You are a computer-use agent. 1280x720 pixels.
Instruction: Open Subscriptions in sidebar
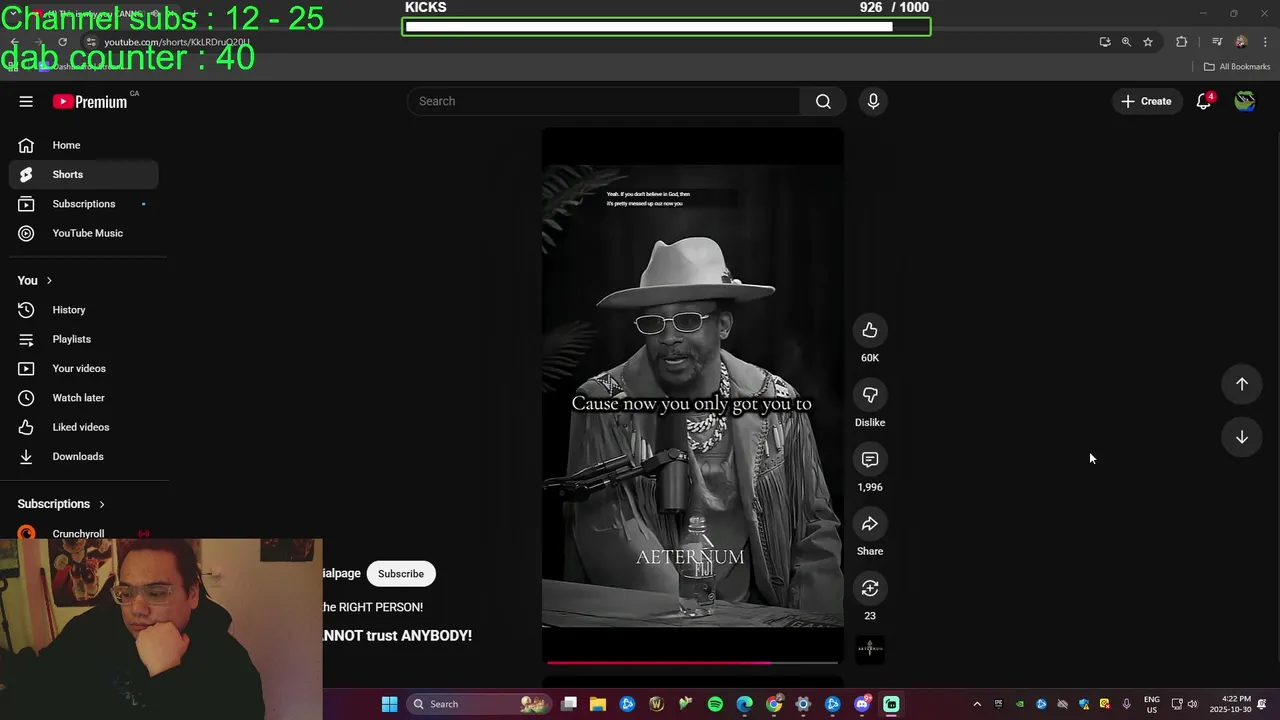(84, 204)
